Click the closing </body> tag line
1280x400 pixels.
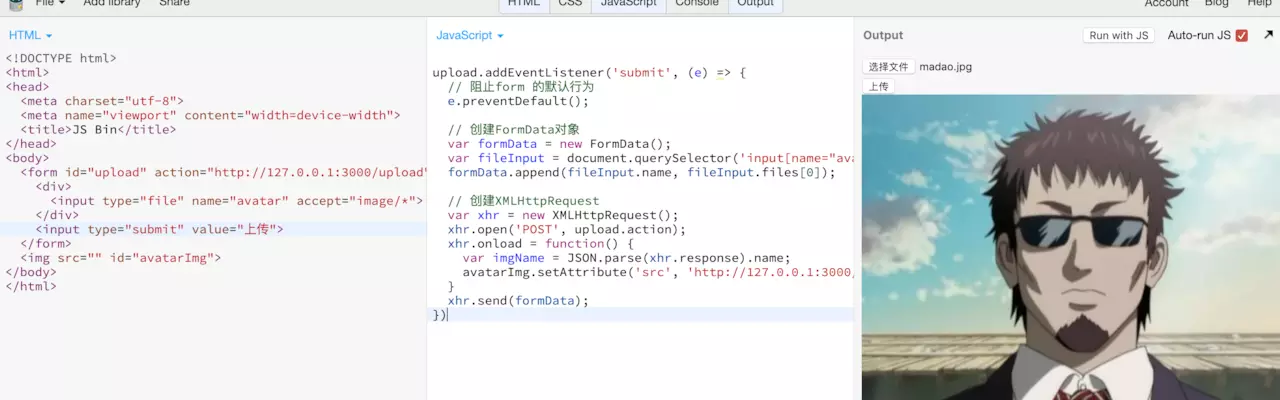[31, 271]
